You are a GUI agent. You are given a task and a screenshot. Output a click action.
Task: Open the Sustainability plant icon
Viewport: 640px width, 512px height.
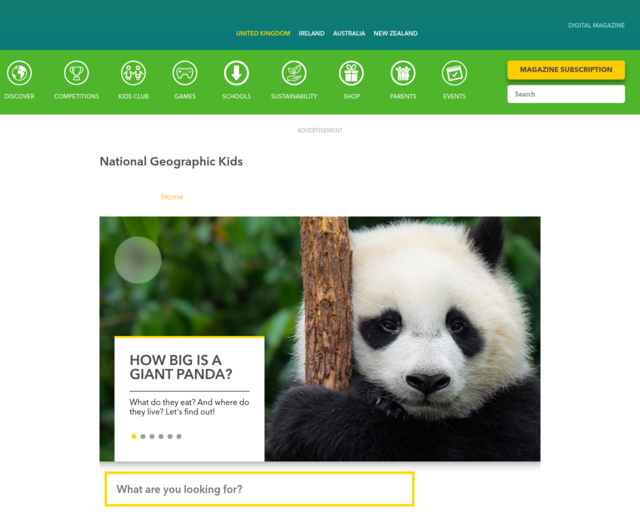point(294,73)
